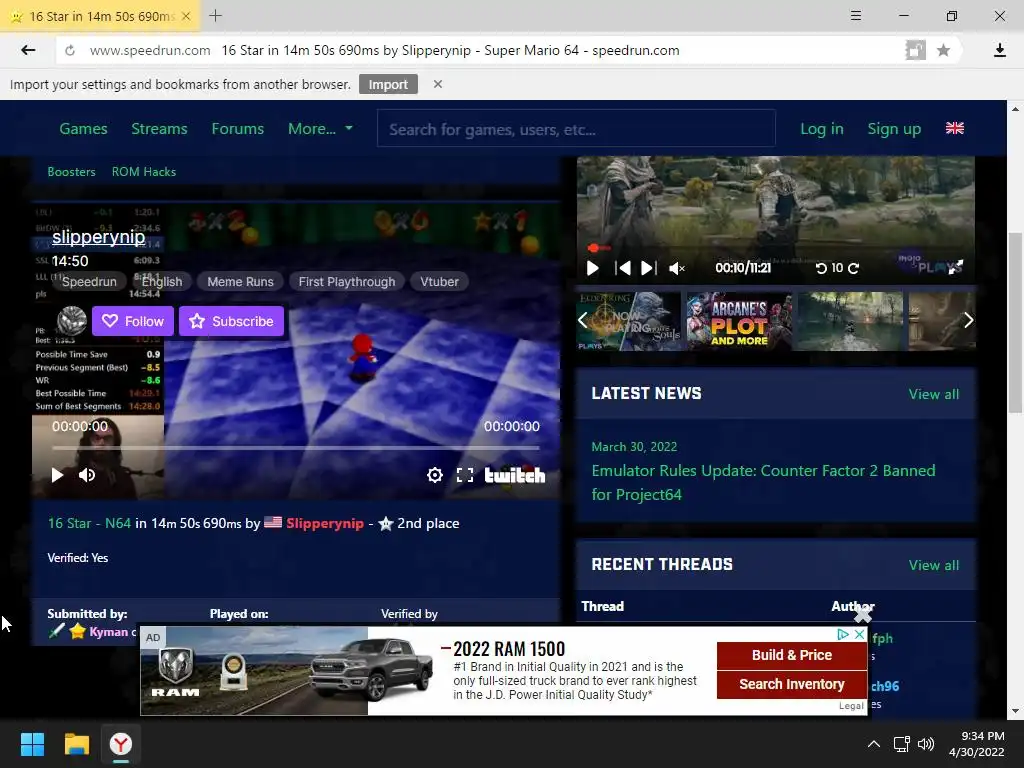
Task: Select the Now Playing Souls thumbnail
Action: click(x=628, y=321)
